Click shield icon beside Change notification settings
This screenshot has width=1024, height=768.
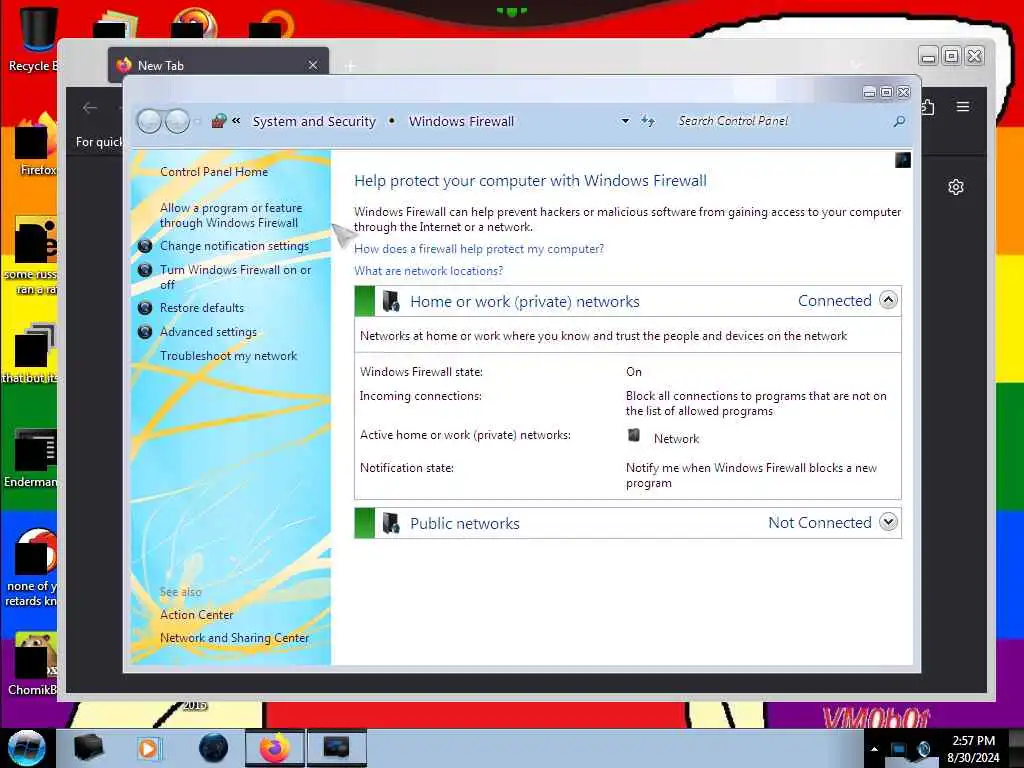click(x=145, y=246)
